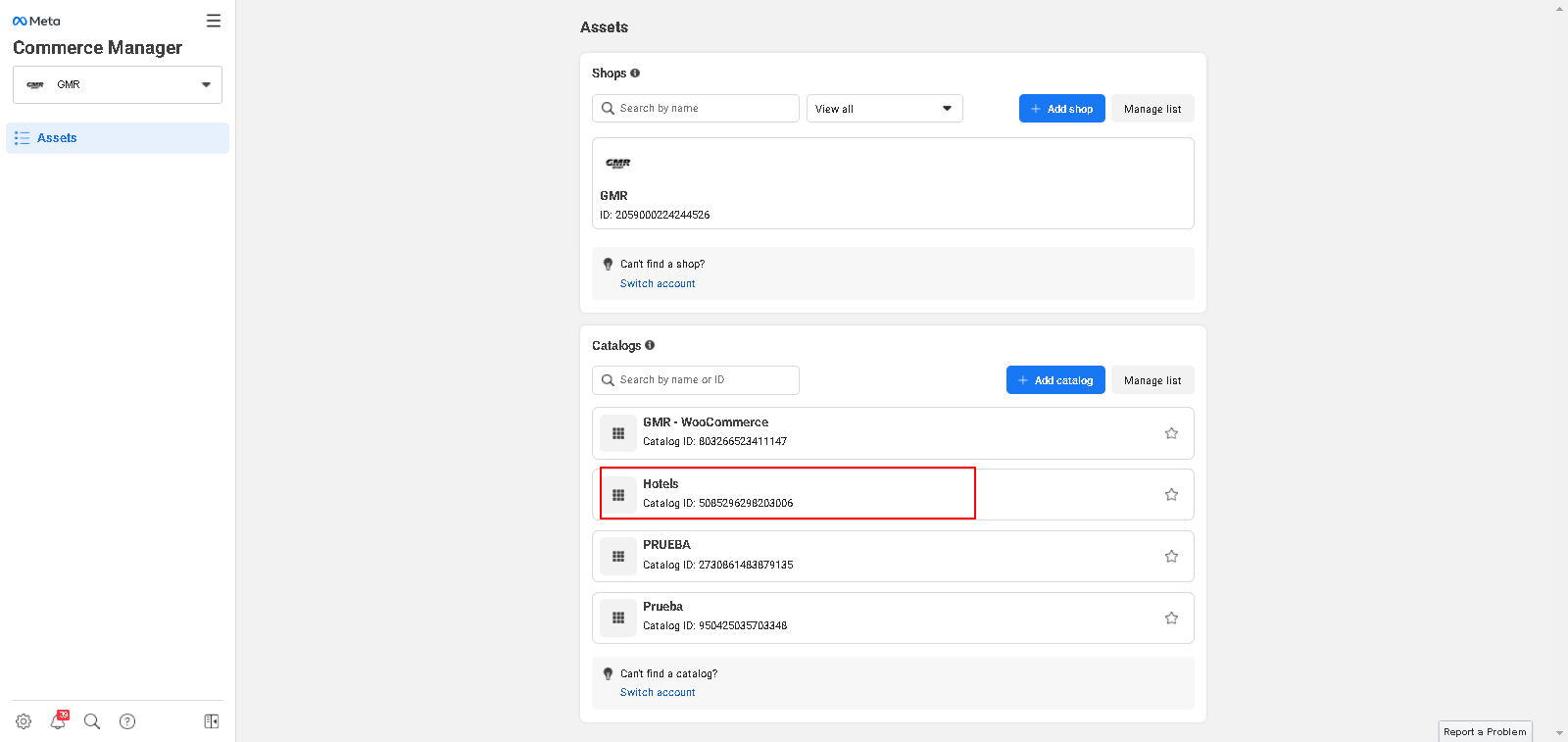
Task: Click the search icon in catalogs search field
Action: (x=608, y=380)
